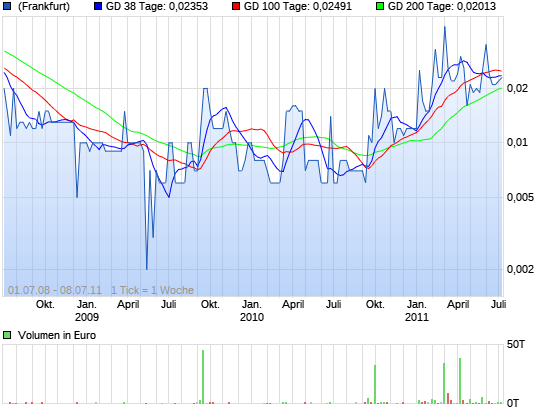This screenshot has height=413, width=545.
Task: Click the 2009 year label
Action: point(87,317)
